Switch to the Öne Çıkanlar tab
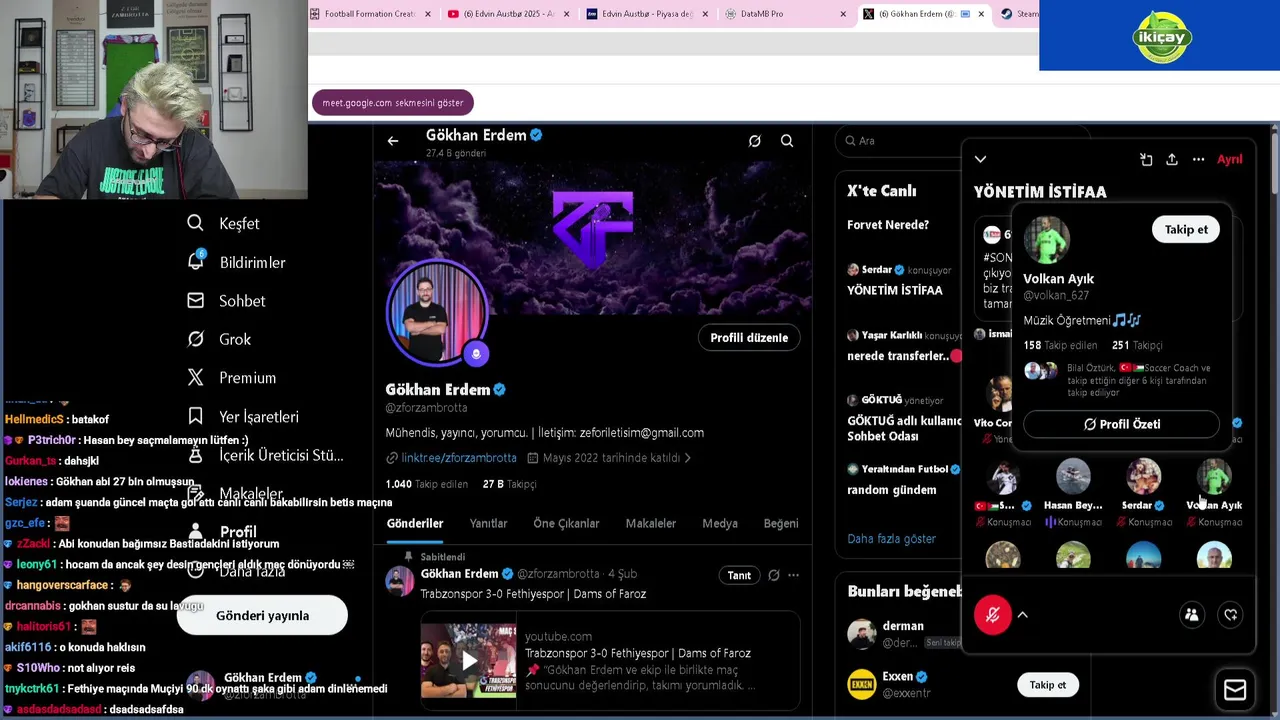Screen dimensions: 1280x720 click(x=566, y=523)
